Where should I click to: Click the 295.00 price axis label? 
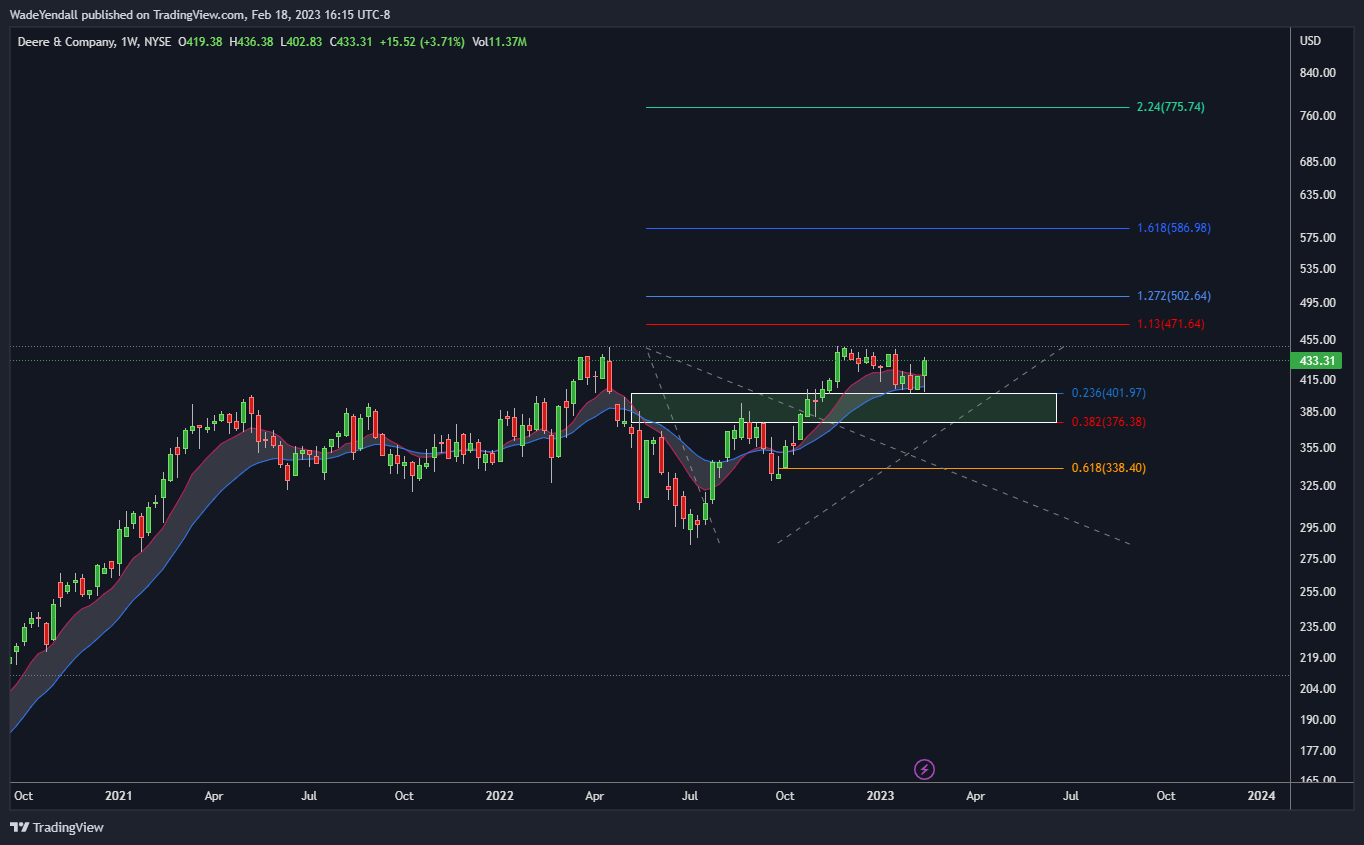pos(1317,528)
